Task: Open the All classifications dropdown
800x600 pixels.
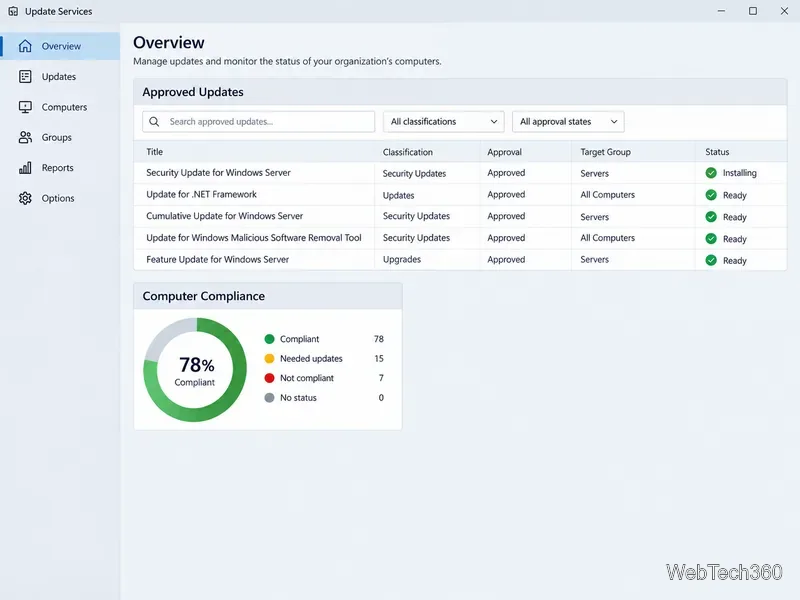Action: point(443,121)
